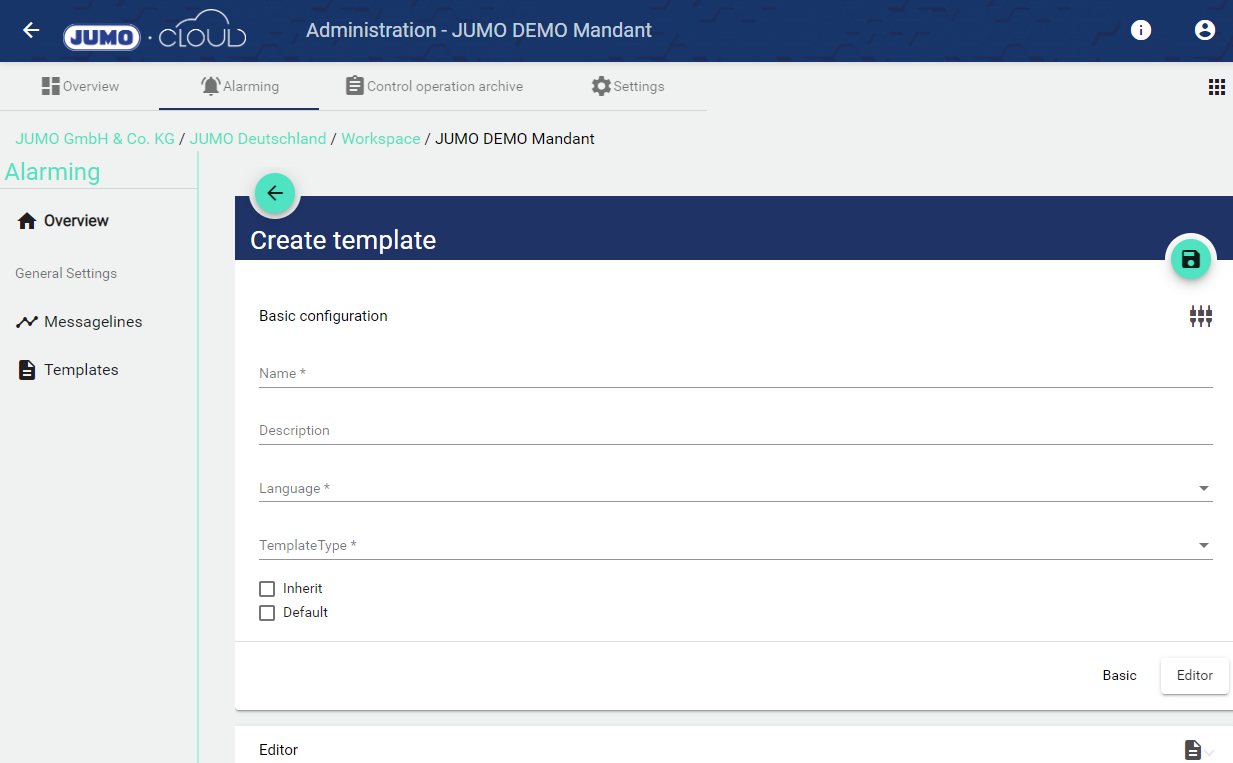Open the Language dropdown
This screenshot has height=763, width=1233.
[735, 488]
